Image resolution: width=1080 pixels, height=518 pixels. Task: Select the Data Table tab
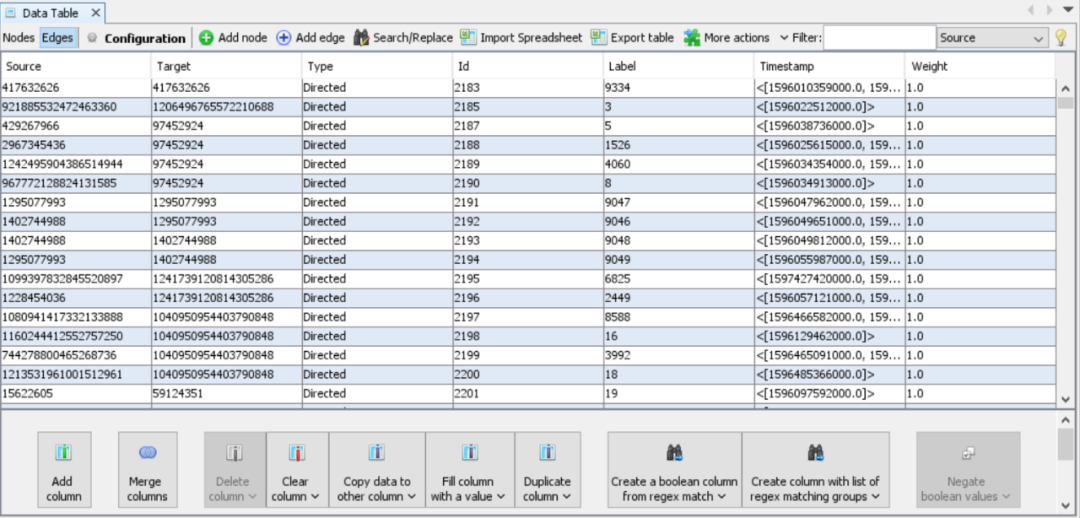[50, 13]
